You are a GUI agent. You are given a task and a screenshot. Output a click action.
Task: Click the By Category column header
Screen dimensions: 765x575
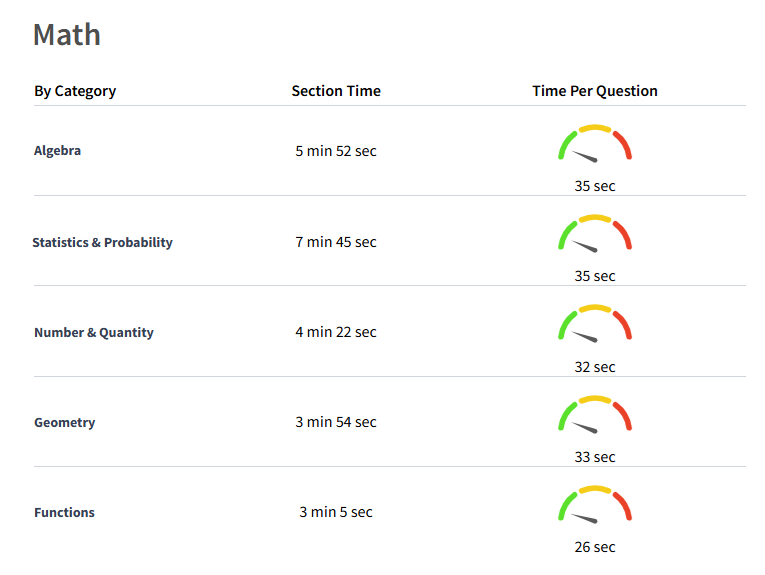[75, 91]
